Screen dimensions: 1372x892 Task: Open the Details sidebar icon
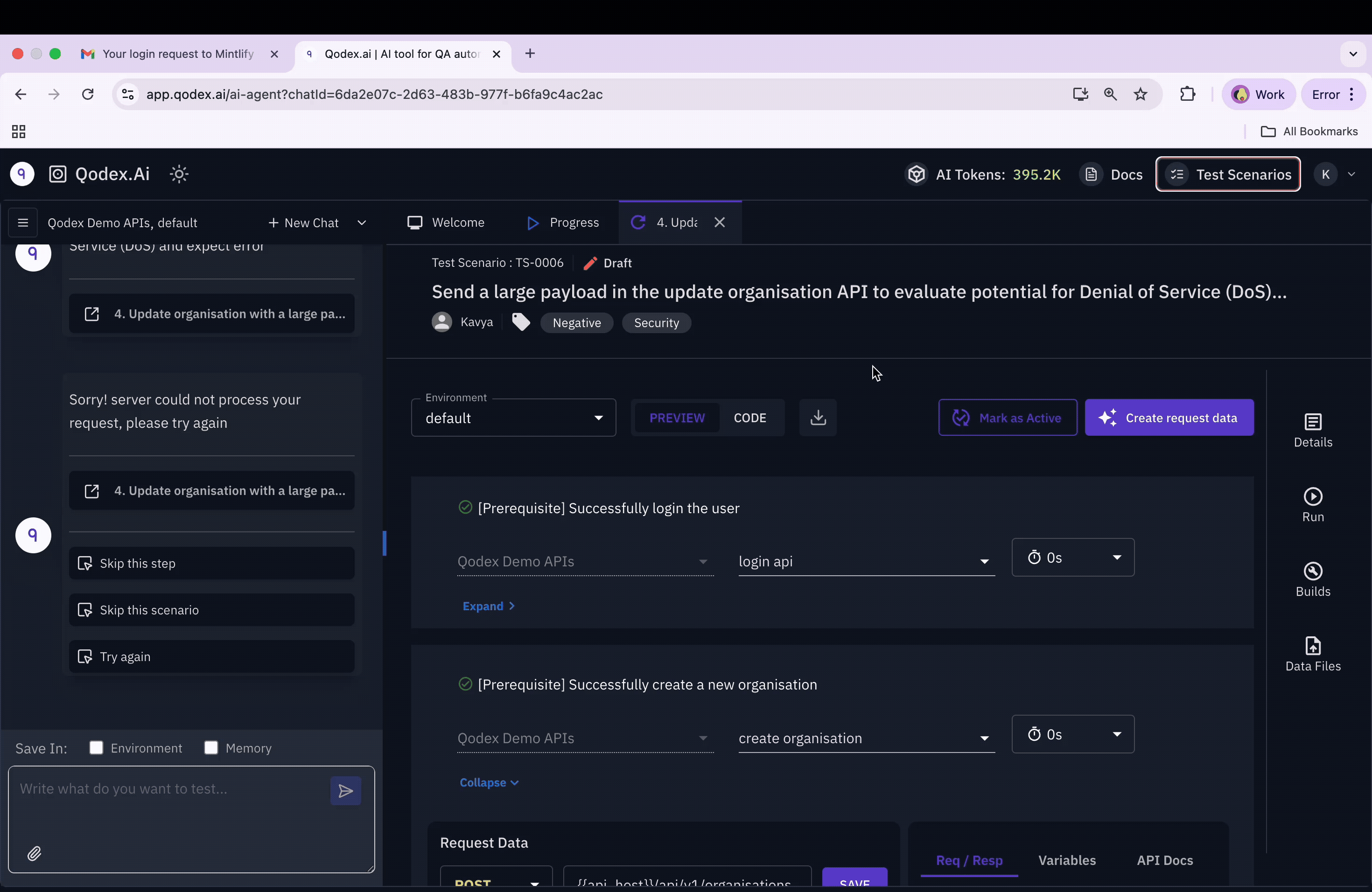pyautogui.click(x=1313, y=430)
